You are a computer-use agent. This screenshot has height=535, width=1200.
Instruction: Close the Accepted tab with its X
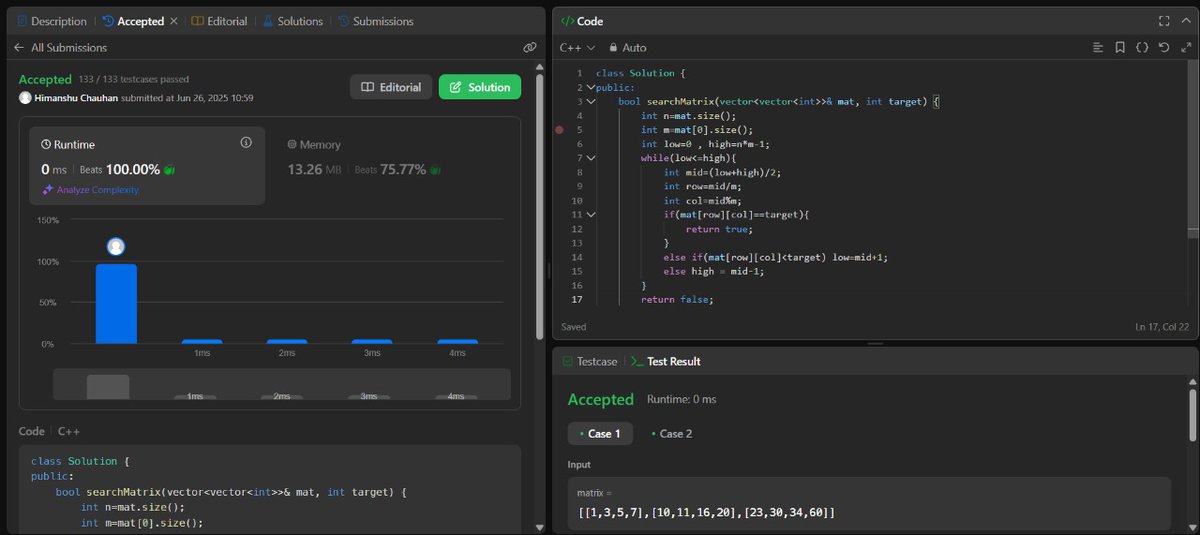[x=173, y=21]
